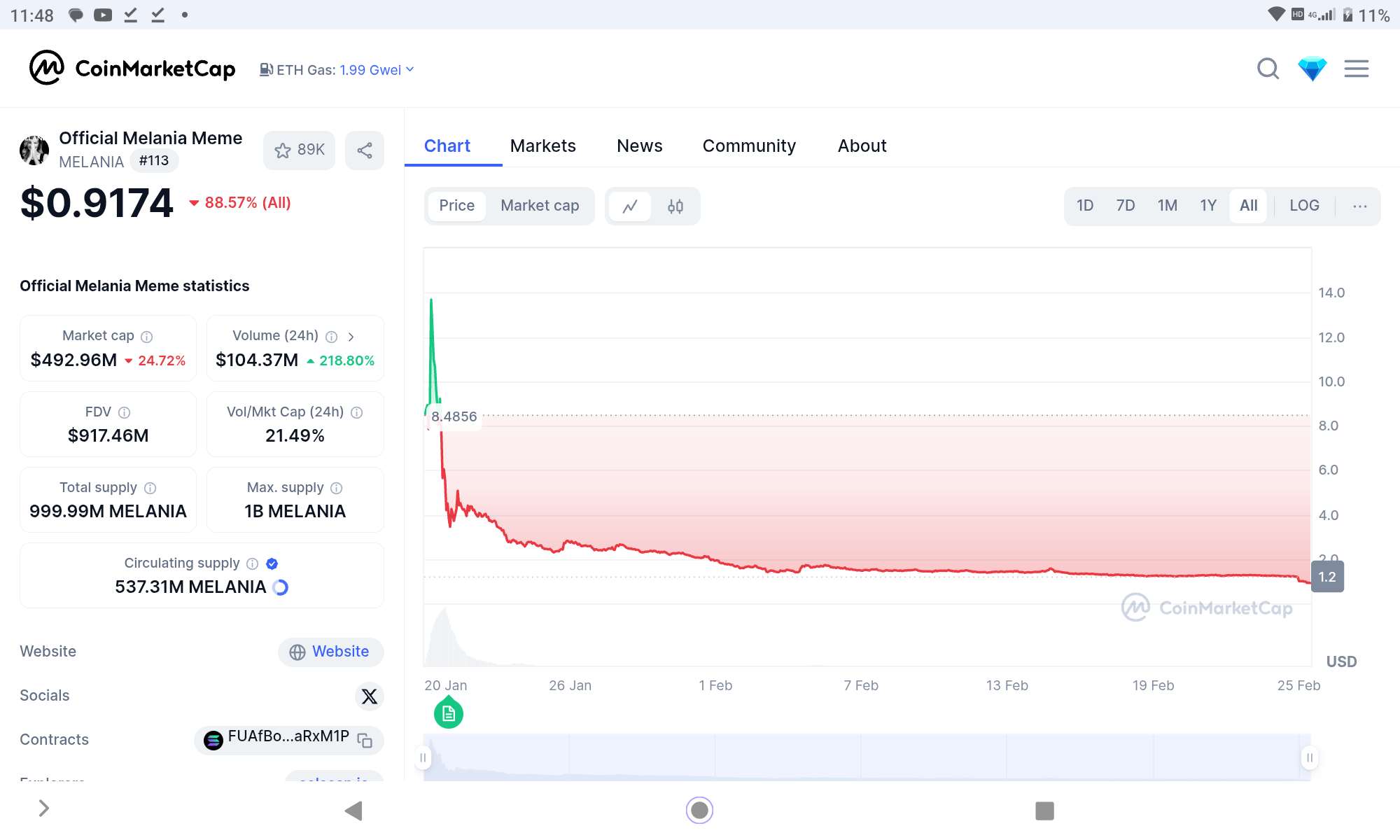Viewport: 1400px width, 840px height.
Task: Tap the chevron at bottom-left of nav bar
Action: 44,808
